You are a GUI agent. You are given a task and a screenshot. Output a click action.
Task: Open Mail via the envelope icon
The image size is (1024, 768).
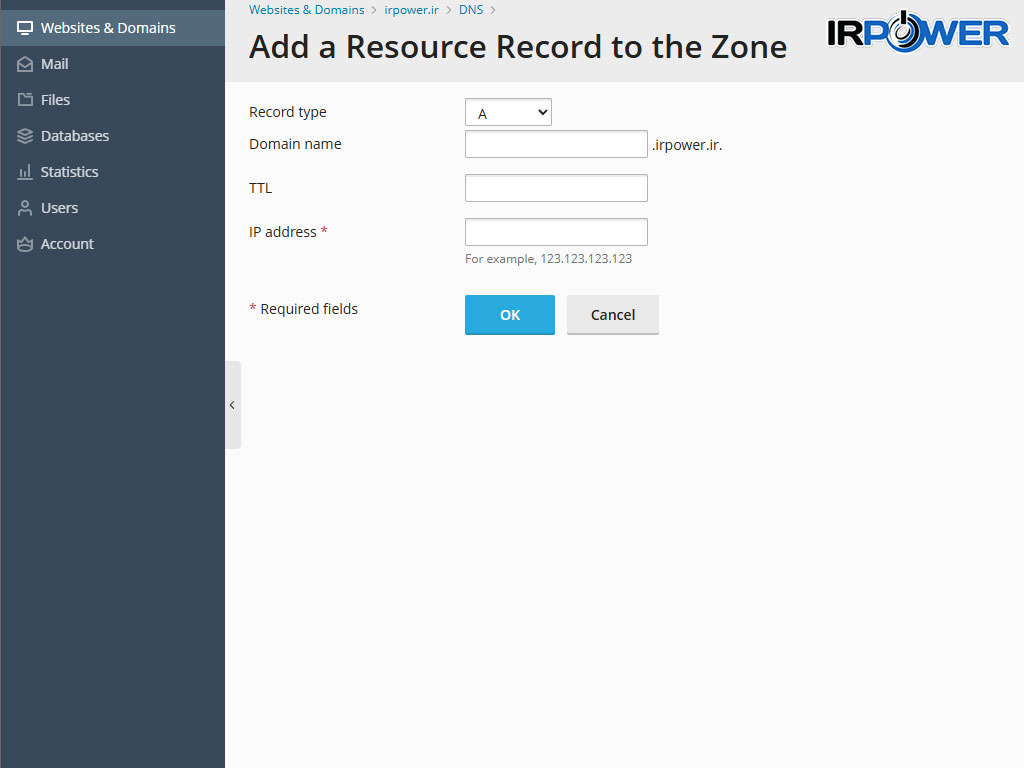25,64
